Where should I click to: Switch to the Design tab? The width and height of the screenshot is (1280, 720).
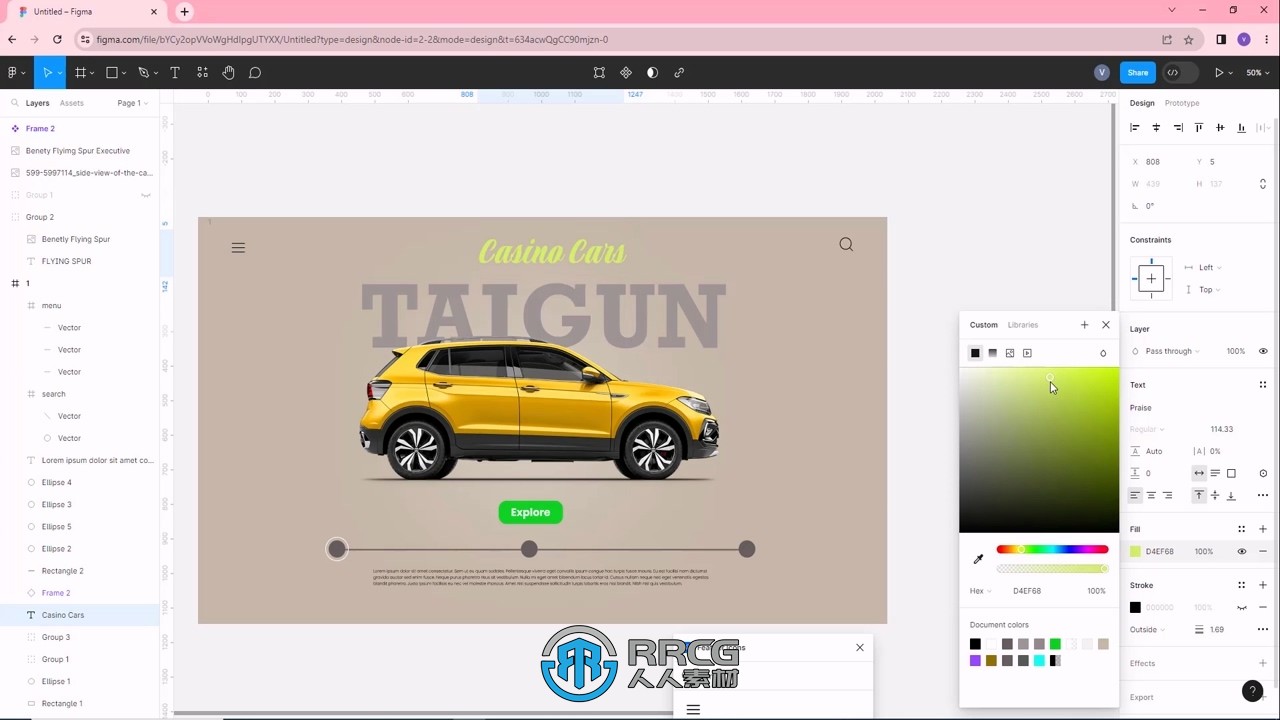(1142, 103)
